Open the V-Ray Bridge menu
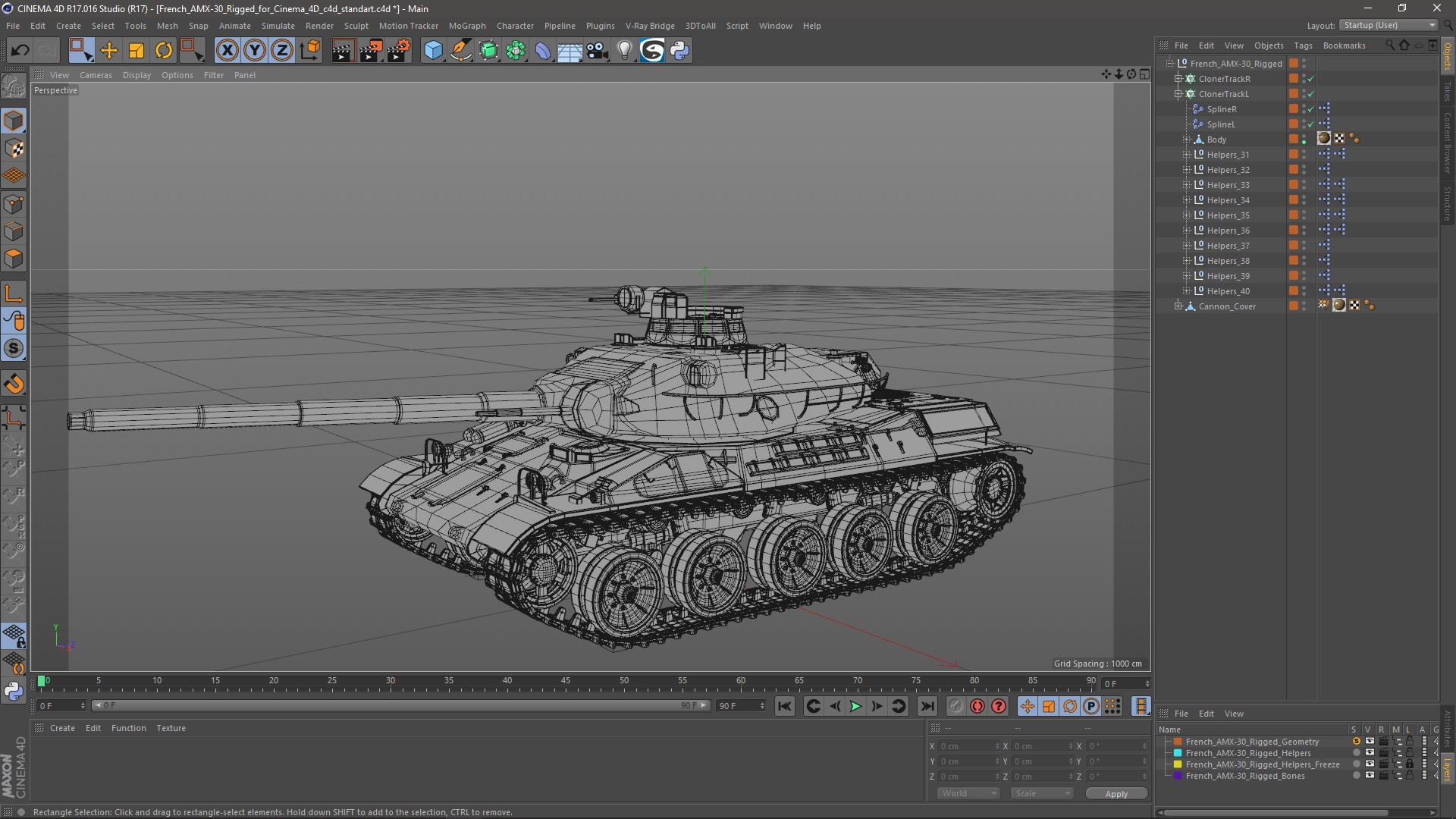Viewport: 1456px width, 819px height. point(650,26)
